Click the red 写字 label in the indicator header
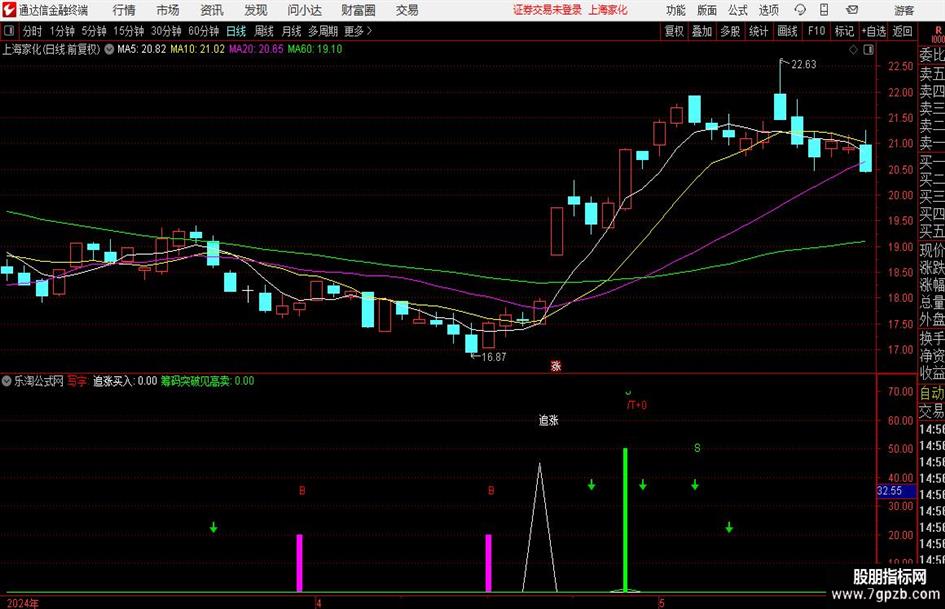Viewport: 945px width, 609px height. pyautogui.click(x=77, y=381)
